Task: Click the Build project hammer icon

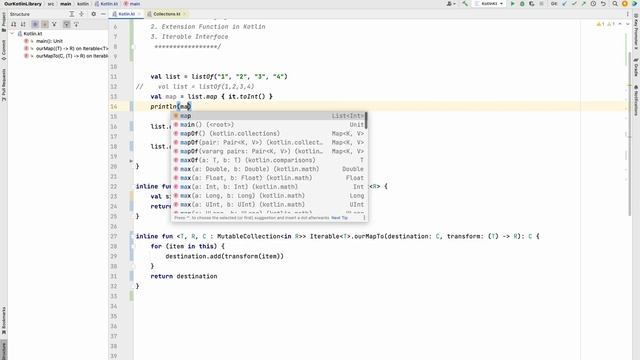Action: [465, 4]
